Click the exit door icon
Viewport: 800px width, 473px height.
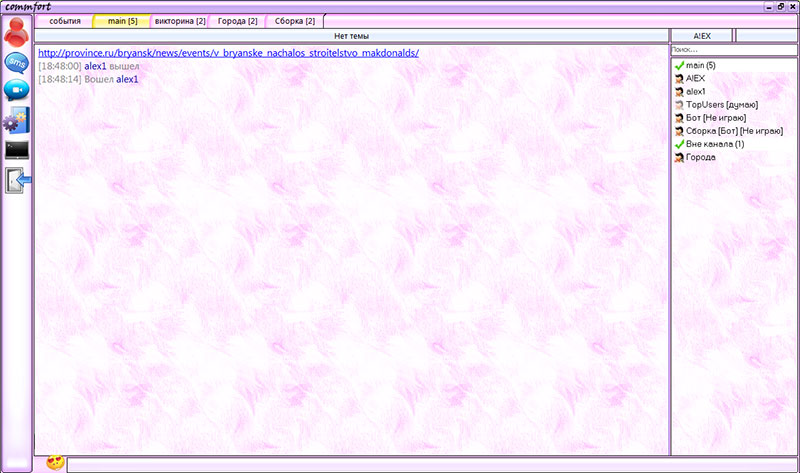click(18, 180)
